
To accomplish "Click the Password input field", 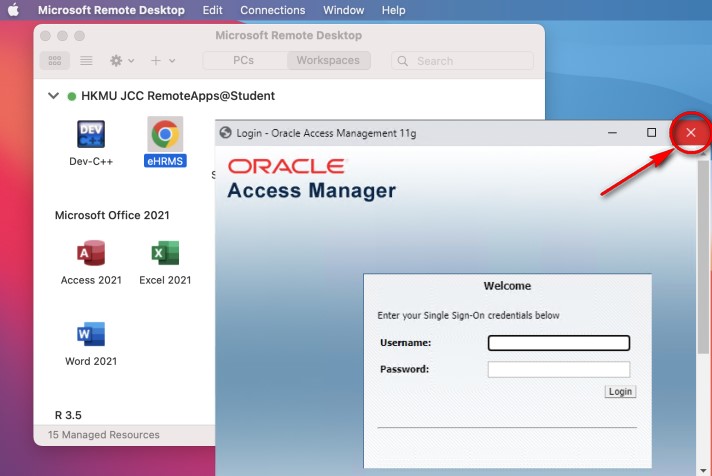I will [559, 369].
